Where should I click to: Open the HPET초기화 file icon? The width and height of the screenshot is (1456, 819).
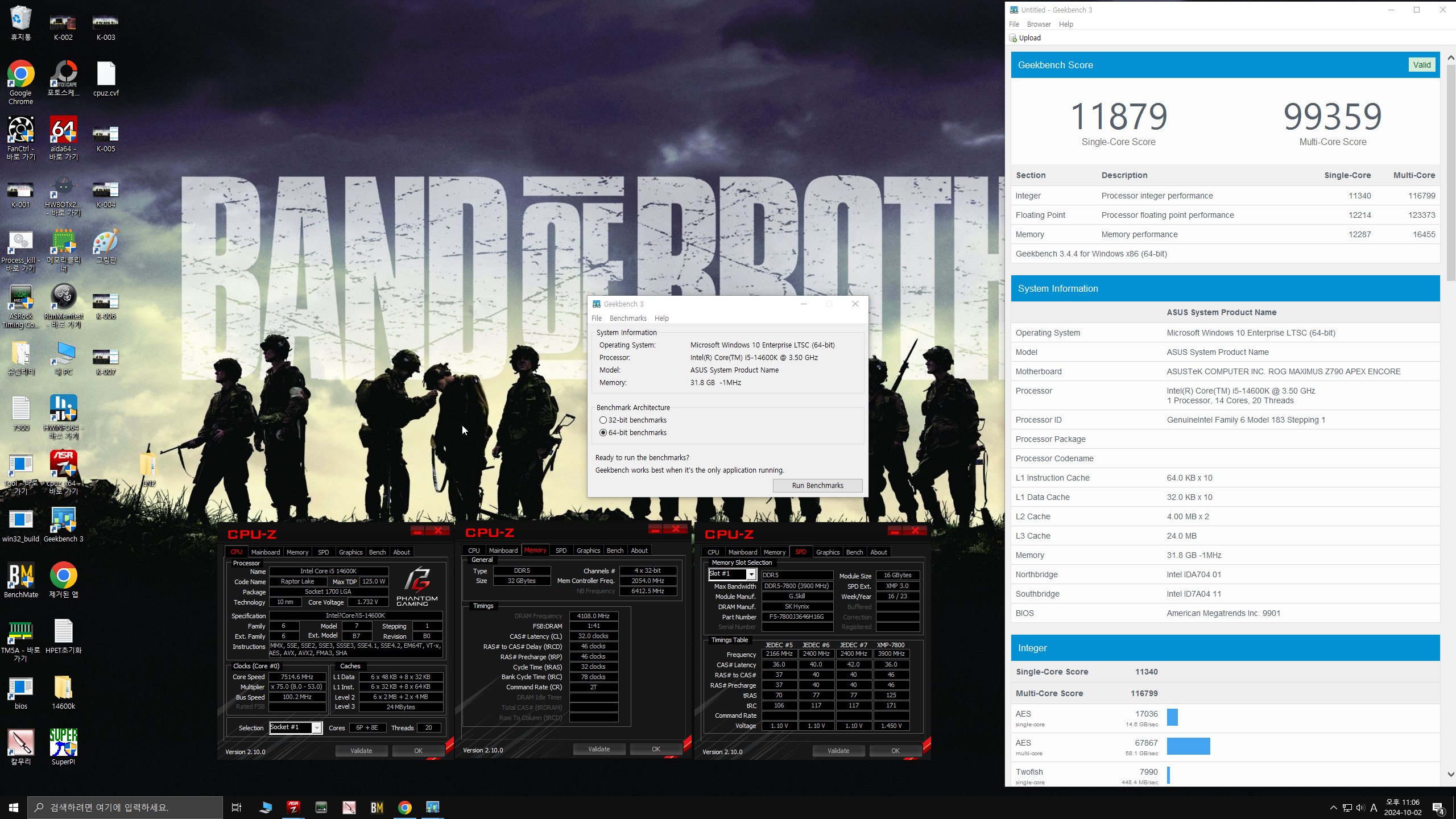[63, 636]
